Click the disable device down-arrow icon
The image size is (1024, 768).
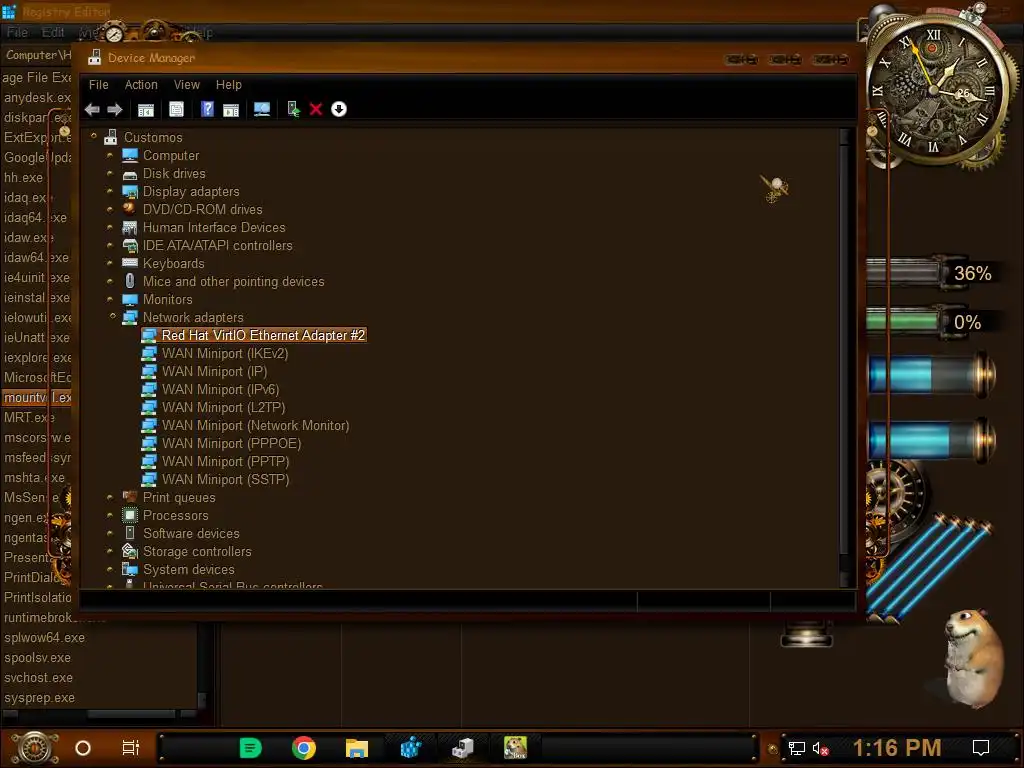tap(339, 109)
